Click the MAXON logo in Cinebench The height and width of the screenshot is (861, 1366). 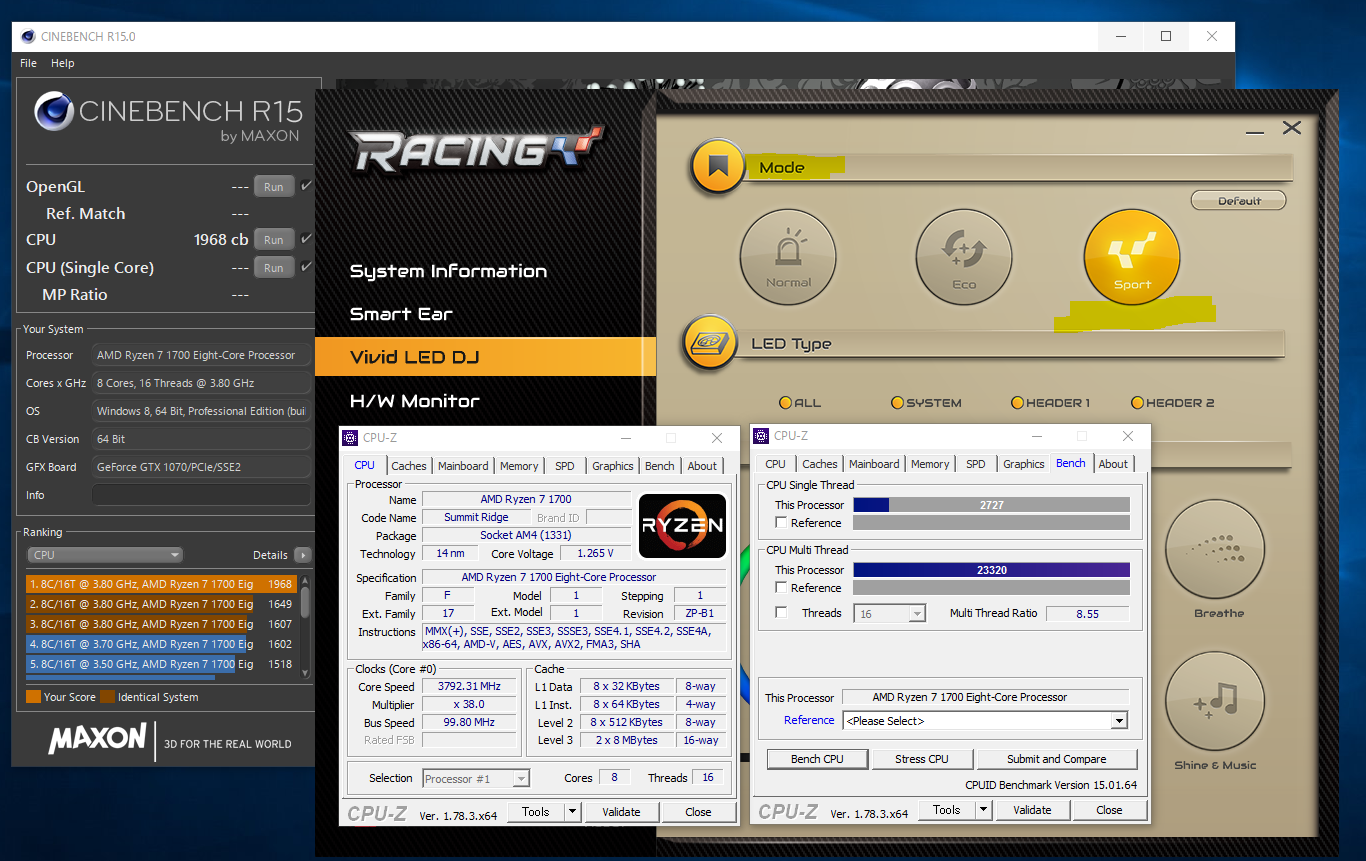pos(97,739)
